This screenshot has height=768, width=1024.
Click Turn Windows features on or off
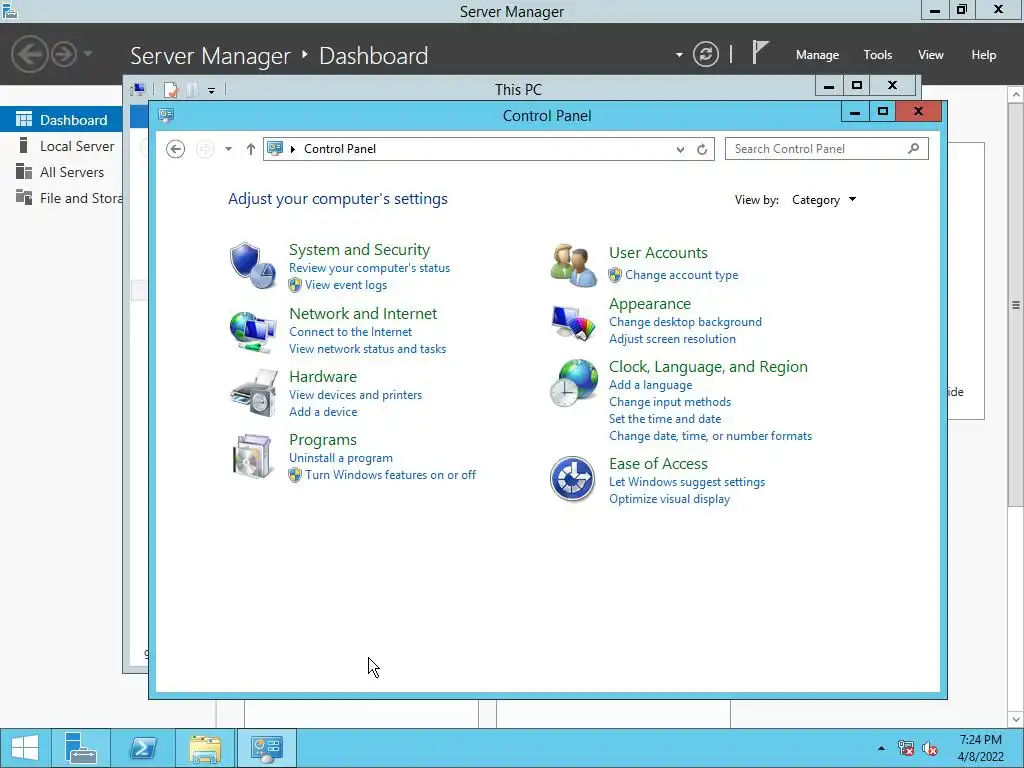click(x=391, y=475)
